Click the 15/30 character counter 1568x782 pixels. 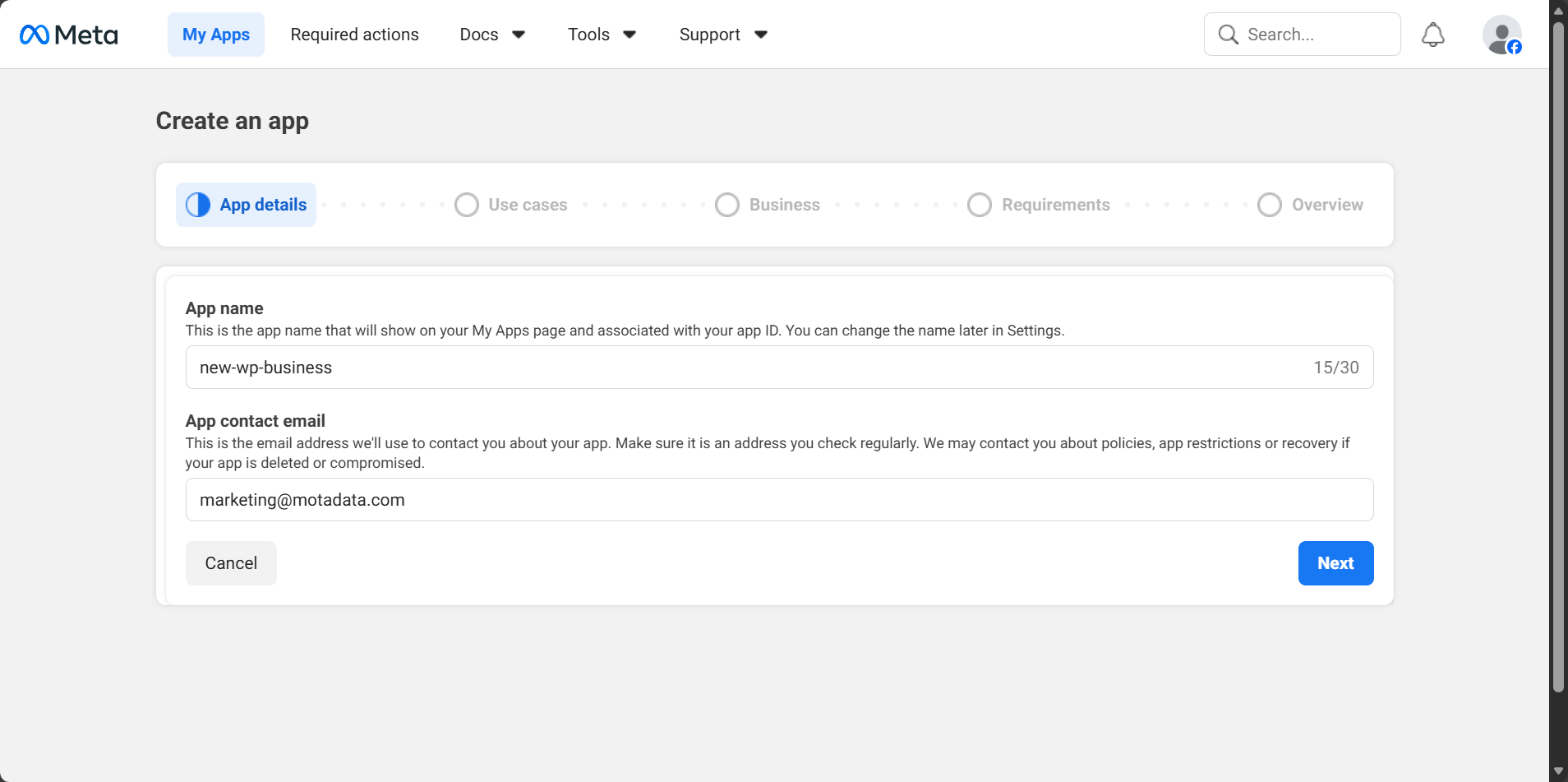point(1336,368)
